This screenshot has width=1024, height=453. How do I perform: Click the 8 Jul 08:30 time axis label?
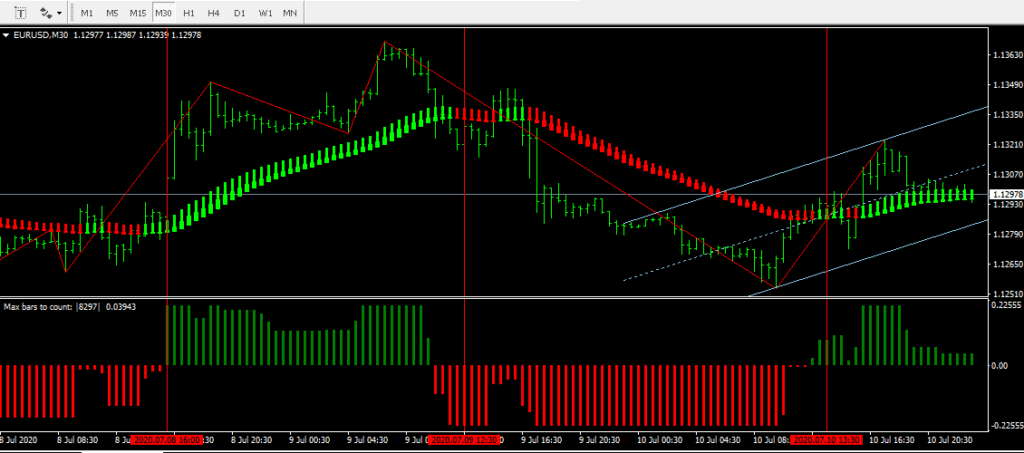point(78,440)
